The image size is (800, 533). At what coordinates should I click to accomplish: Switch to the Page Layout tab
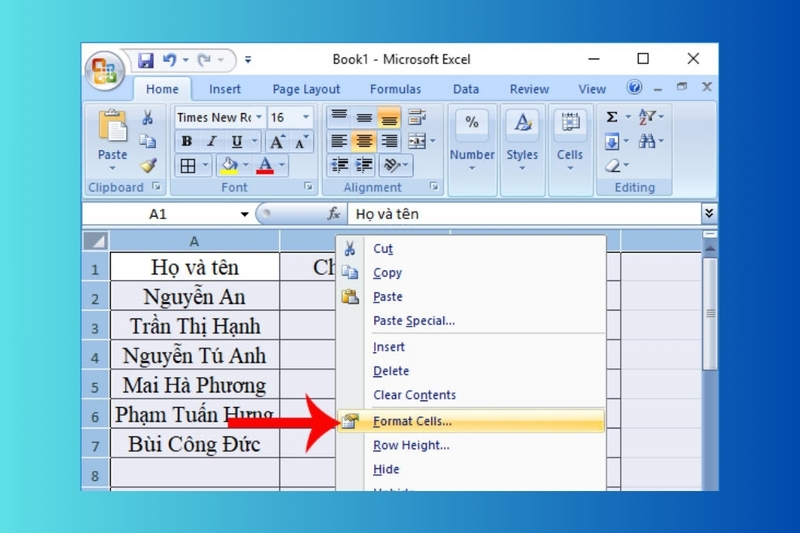306,89
